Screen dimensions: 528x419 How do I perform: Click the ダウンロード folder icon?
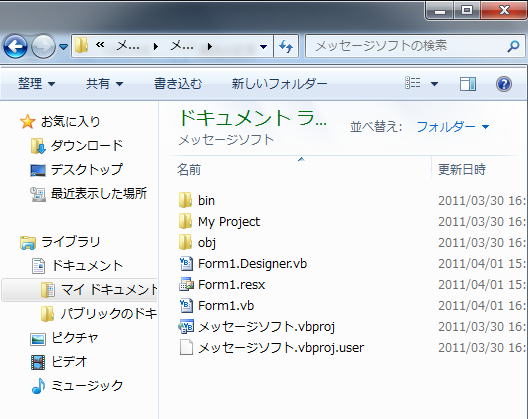click(x=38, y=146)
